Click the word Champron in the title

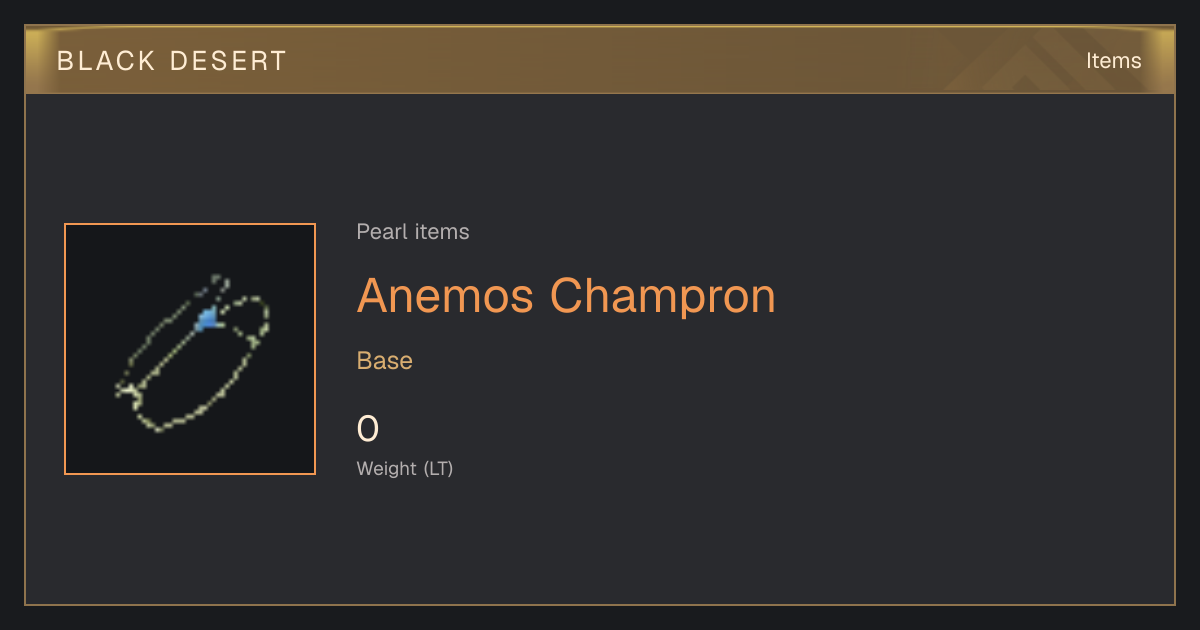click(x=662, y=296)
